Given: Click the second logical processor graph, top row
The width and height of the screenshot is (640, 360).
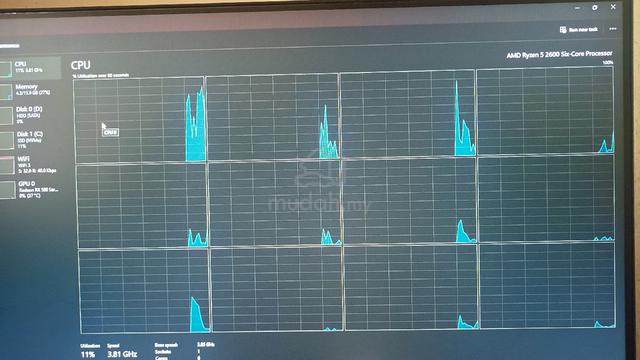Looking at the screenshot, I should pos(273,117).
